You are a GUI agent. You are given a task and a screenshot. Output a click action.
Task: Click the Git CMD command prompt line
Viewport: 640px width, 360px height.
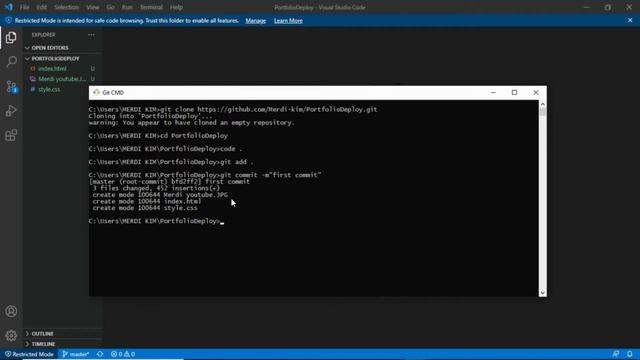(x=156, y=221)
